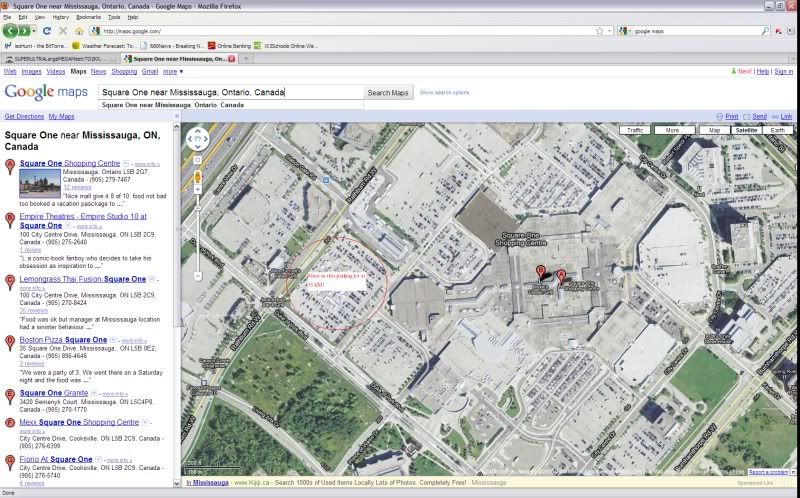Screen dimensions: 800x498
Task: Toggle the Traffic map layer
Action: coord(632,130)
